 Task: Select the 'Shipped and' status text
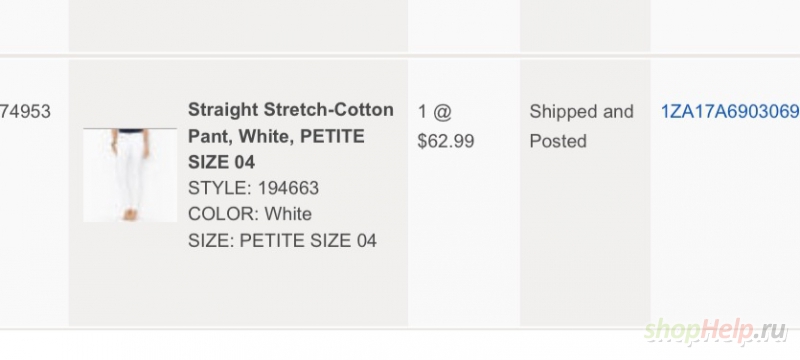click(581, 112)
